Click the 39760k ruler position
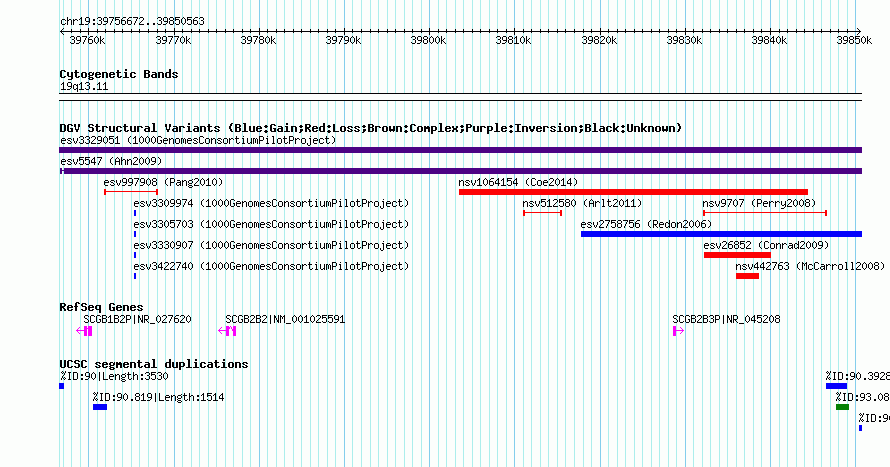 pyautogui.click(x=87, y=40)
